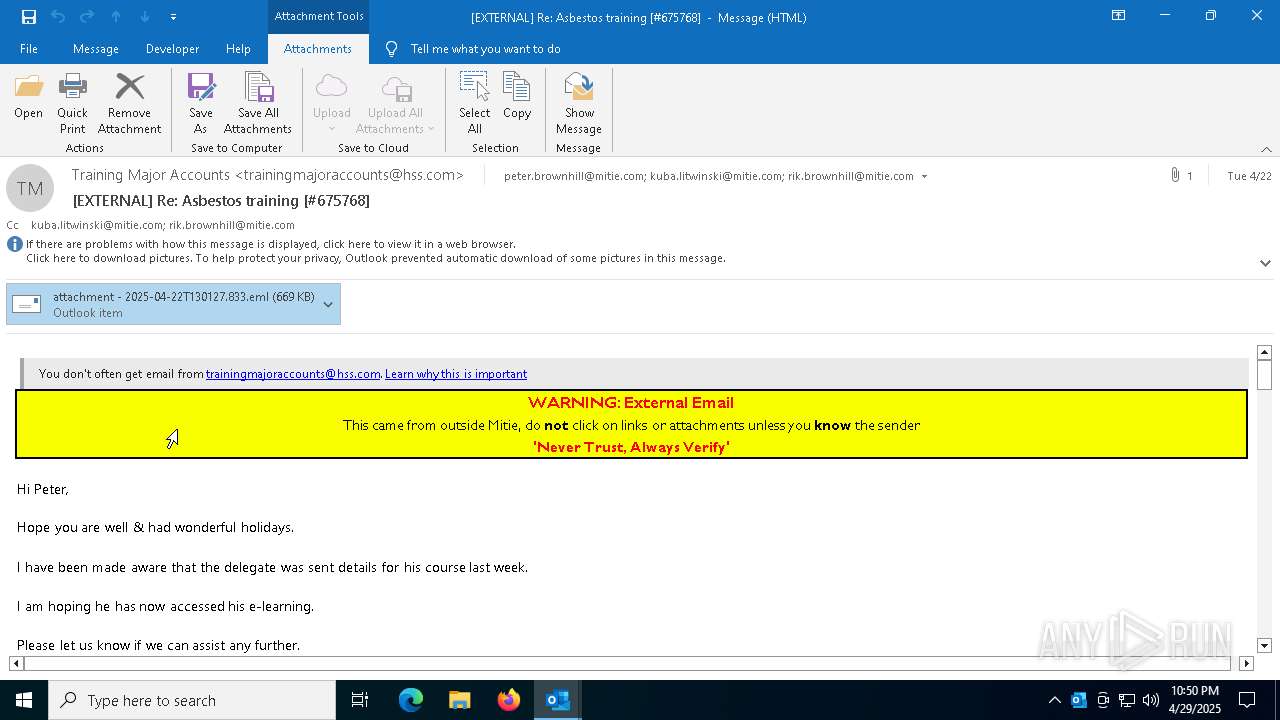Open the Windows Start menu
Screen dimensions: 1280x720
click(24, 700)
